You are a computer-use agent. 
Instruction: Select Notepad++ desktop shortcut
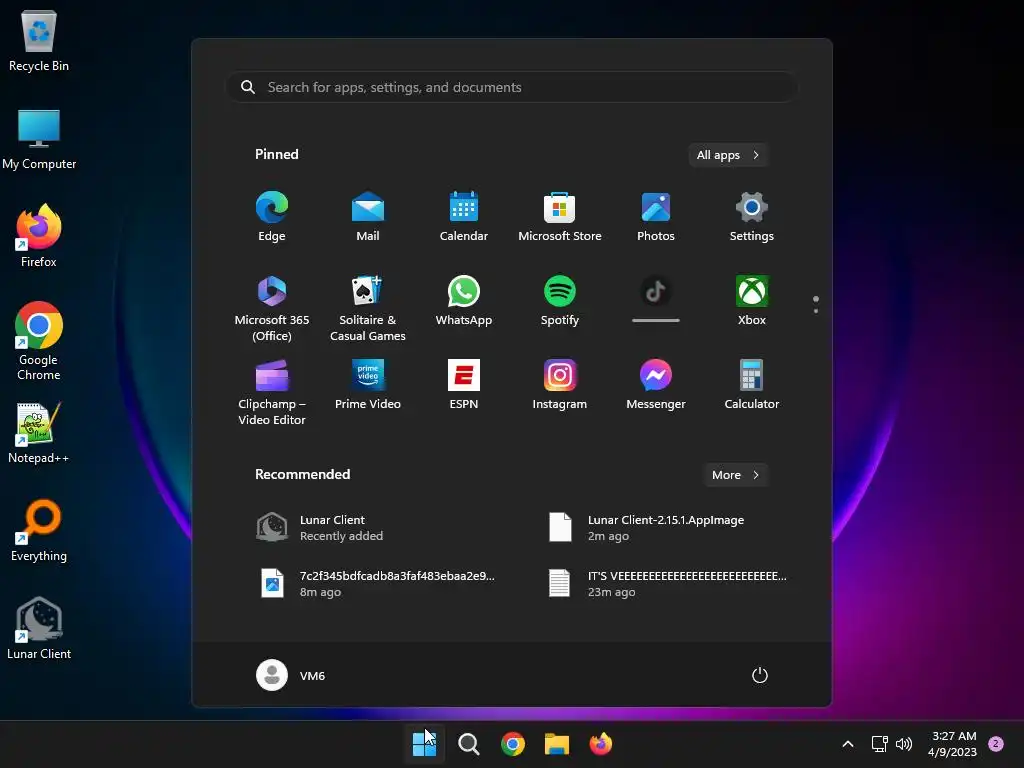(x=39, y=433)
